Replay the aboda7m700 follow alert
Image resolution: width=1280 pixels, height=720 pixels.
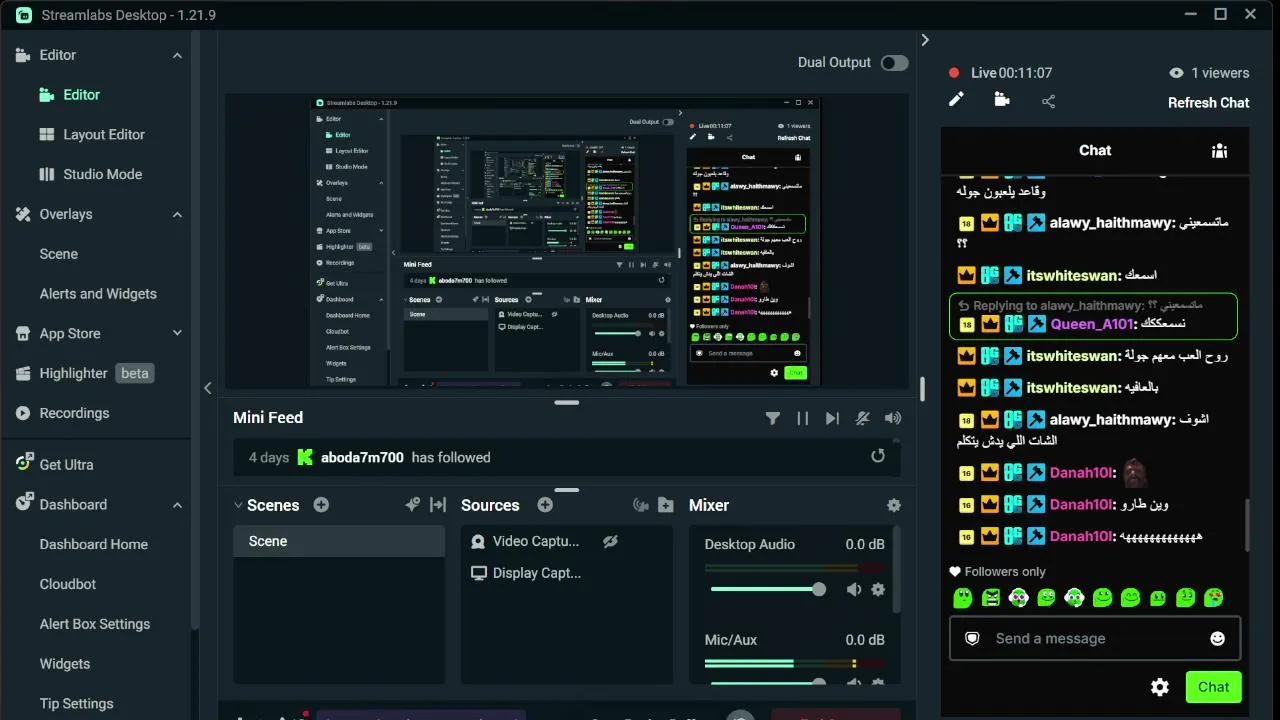(878, 456)
